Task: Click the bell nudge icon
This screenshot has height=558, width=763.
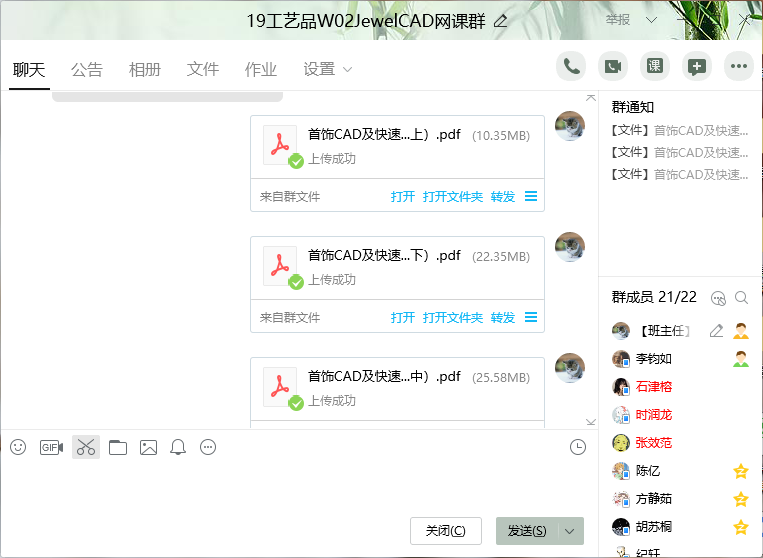Action: (178, 447)
